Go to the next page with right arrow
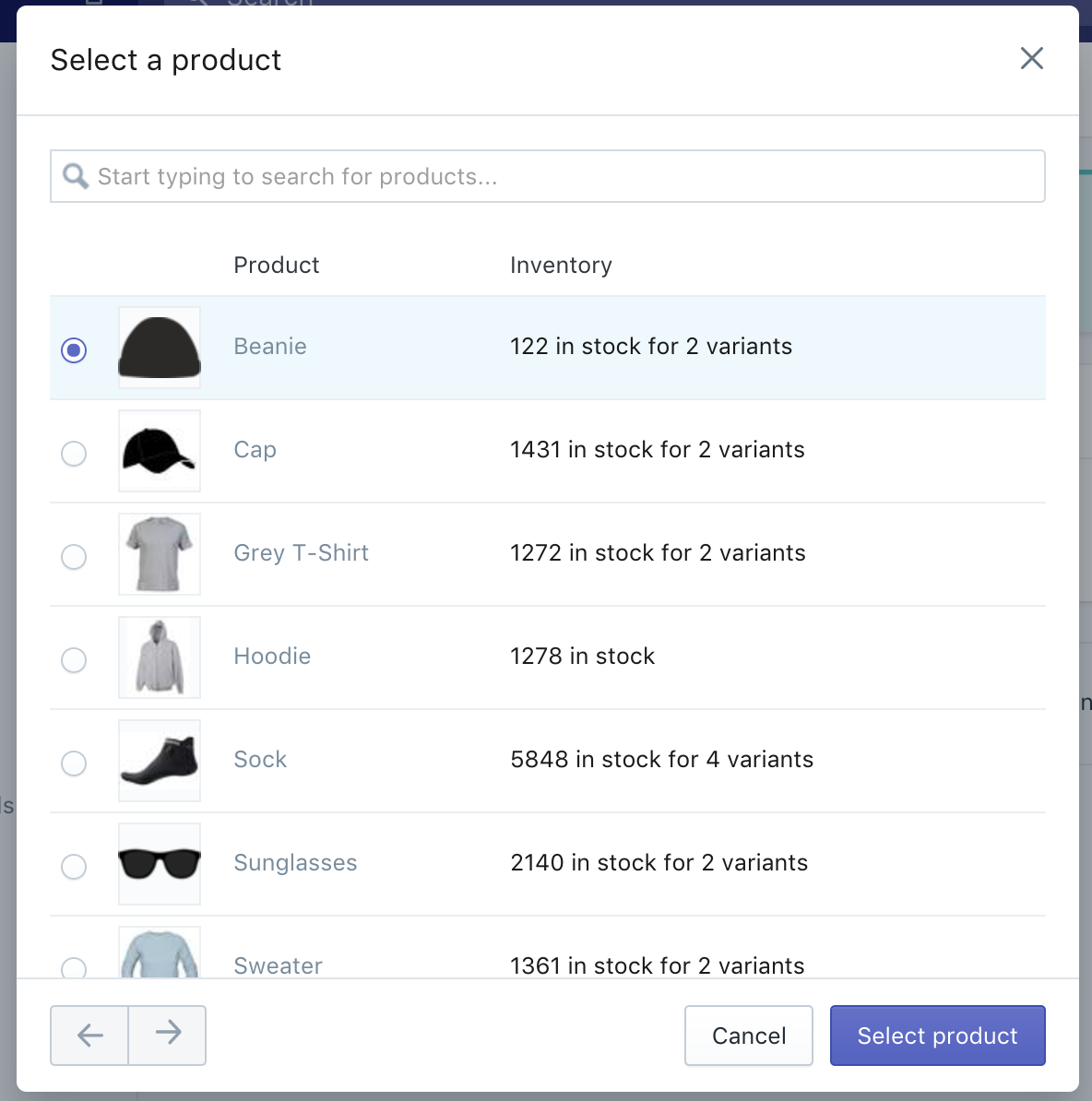This screenshot has height=1101, width=1092. pos(167,1035)
